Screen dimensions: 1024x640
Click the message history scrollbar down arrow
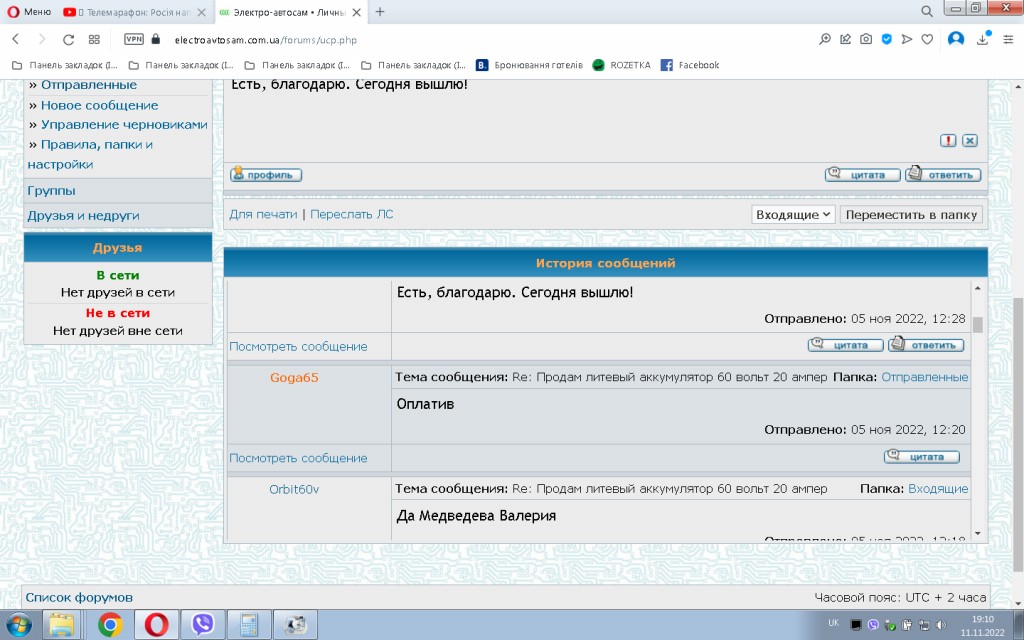point(977,533)
